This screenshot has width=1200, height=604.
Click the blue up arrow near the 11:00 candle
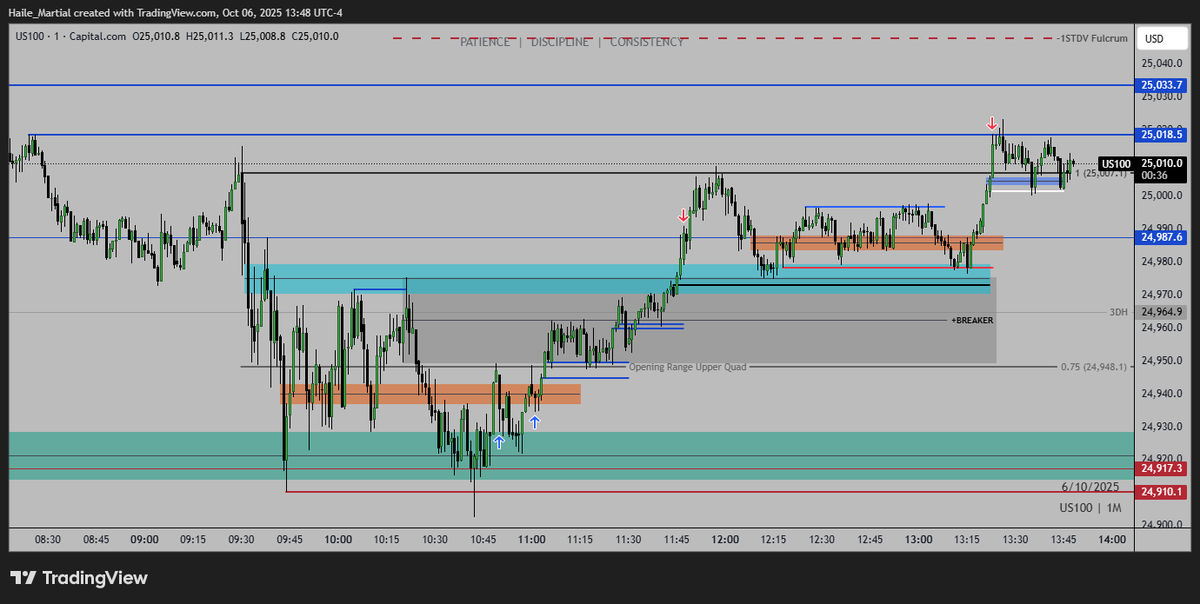click(535, 421)
